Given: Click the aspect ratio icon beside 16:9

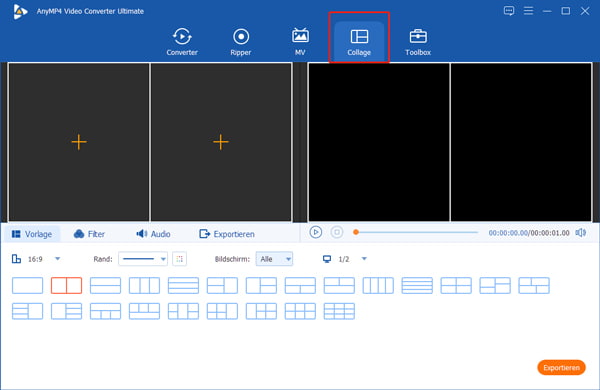Looking at the screenshot, I should click(x=16, y=259).
